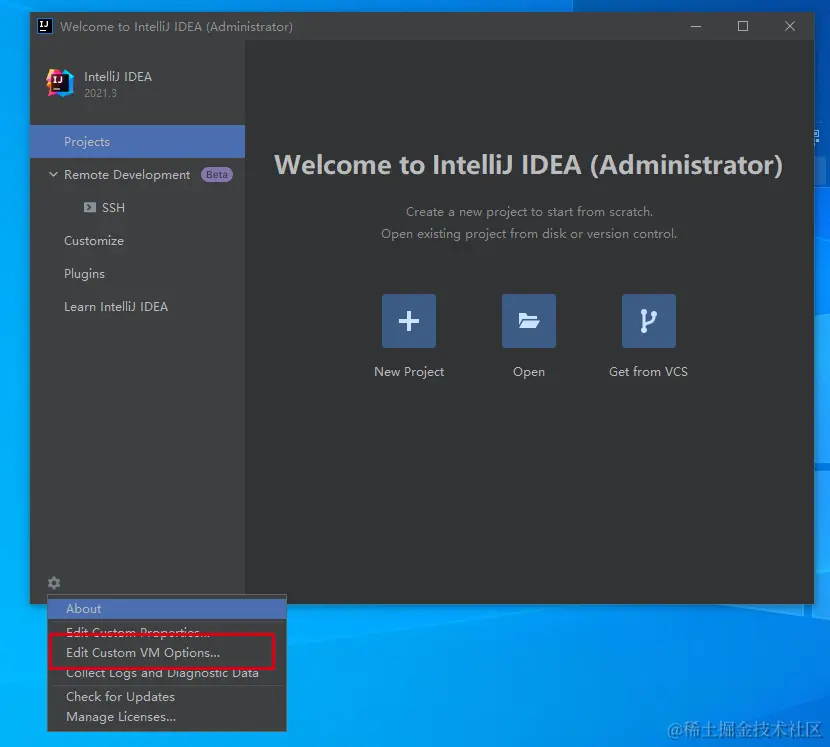Click the New Project label
Viewport: 830px width, 747px height.
[409, 372]
